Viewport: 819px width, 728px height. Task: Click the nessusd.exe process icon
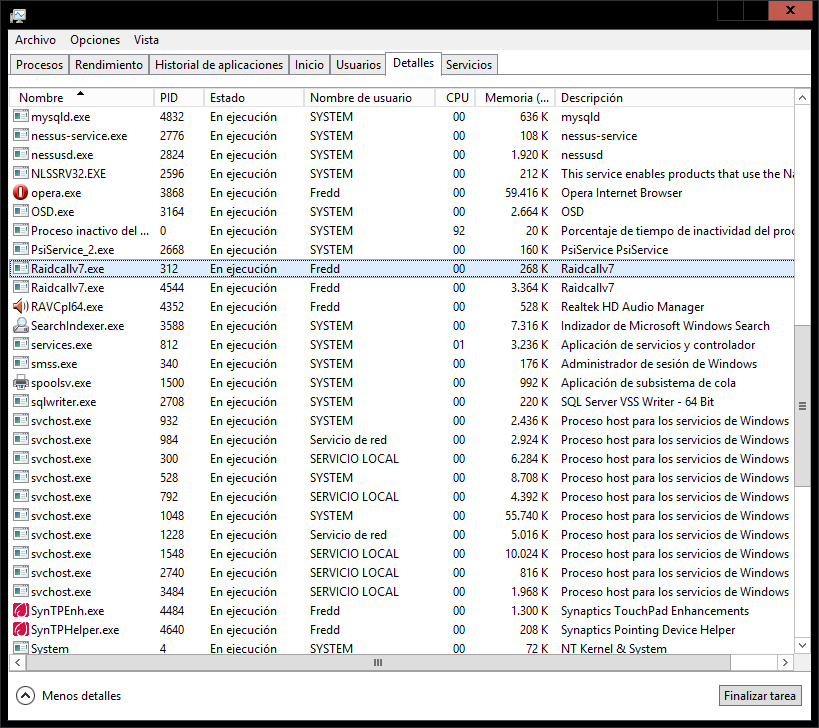(20, 154)
